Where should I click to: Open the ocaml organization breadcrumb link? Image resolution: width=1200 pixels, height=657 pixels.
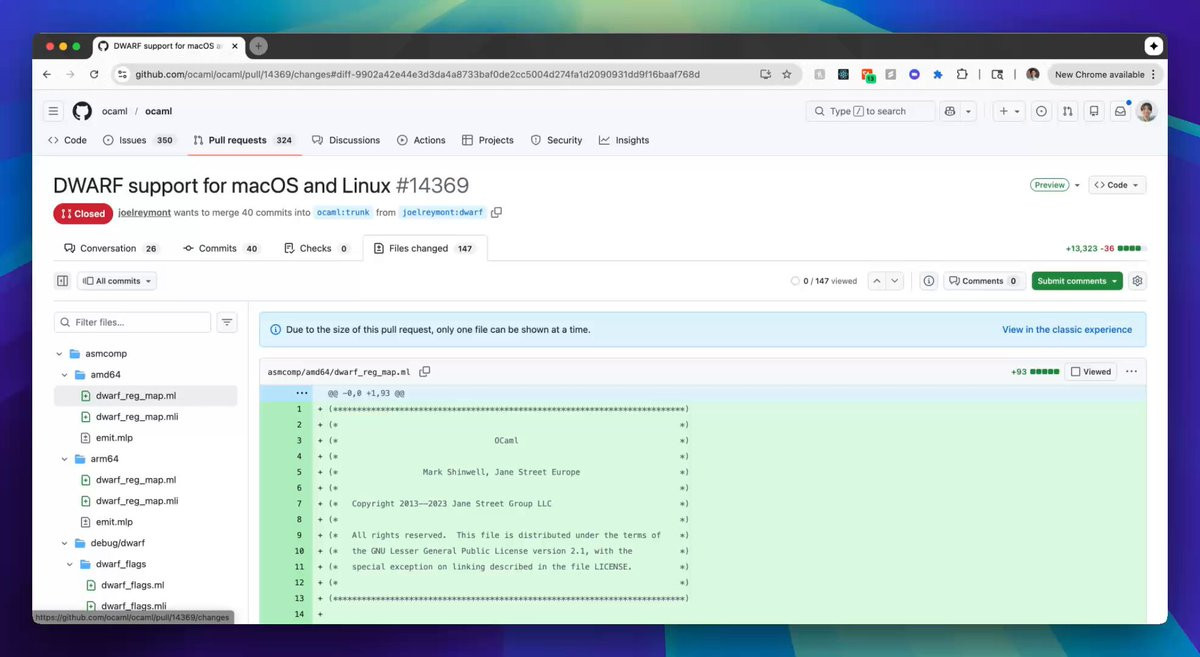click(114, 111)
